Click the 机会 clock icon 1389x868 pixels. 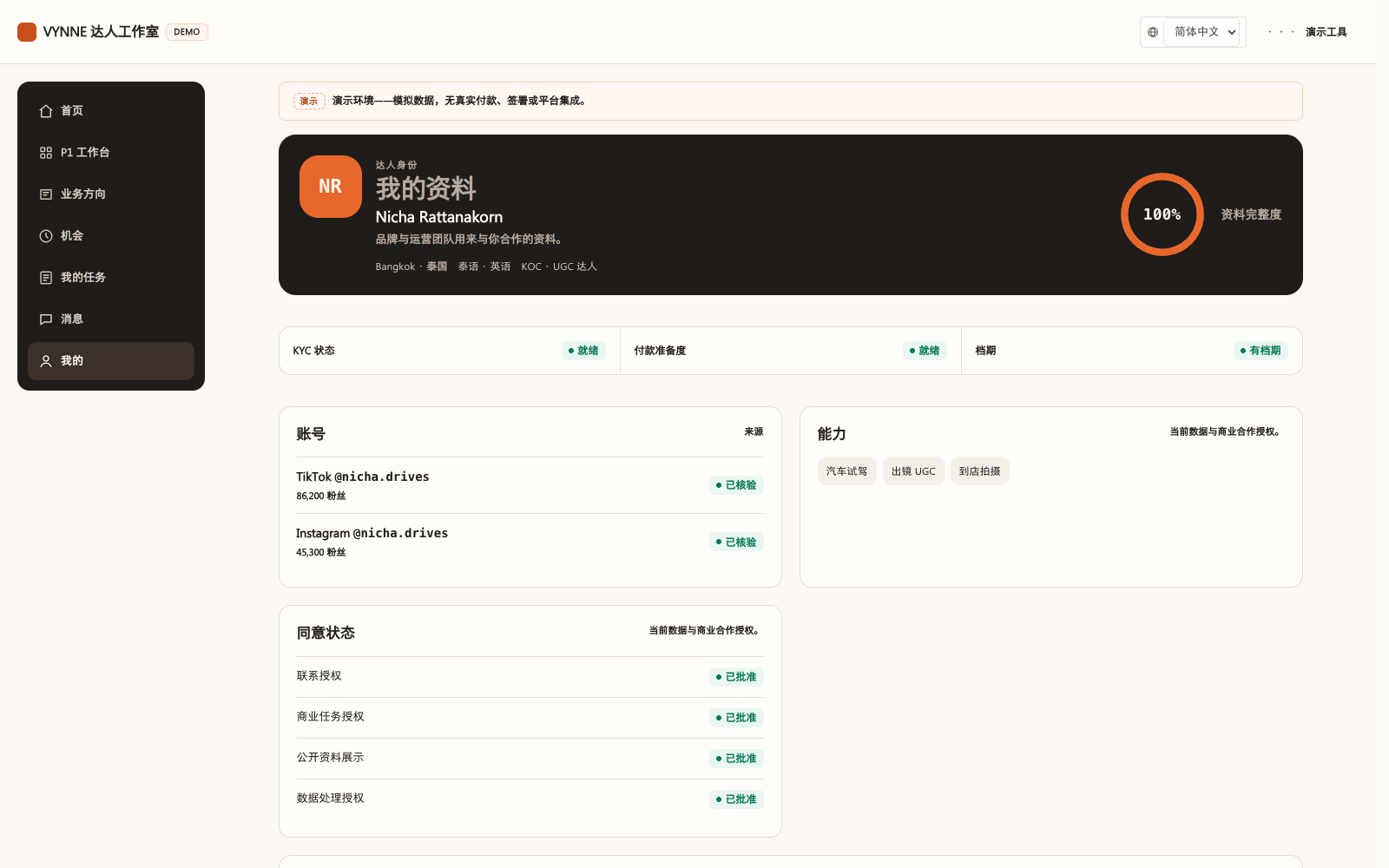point(46,236)
